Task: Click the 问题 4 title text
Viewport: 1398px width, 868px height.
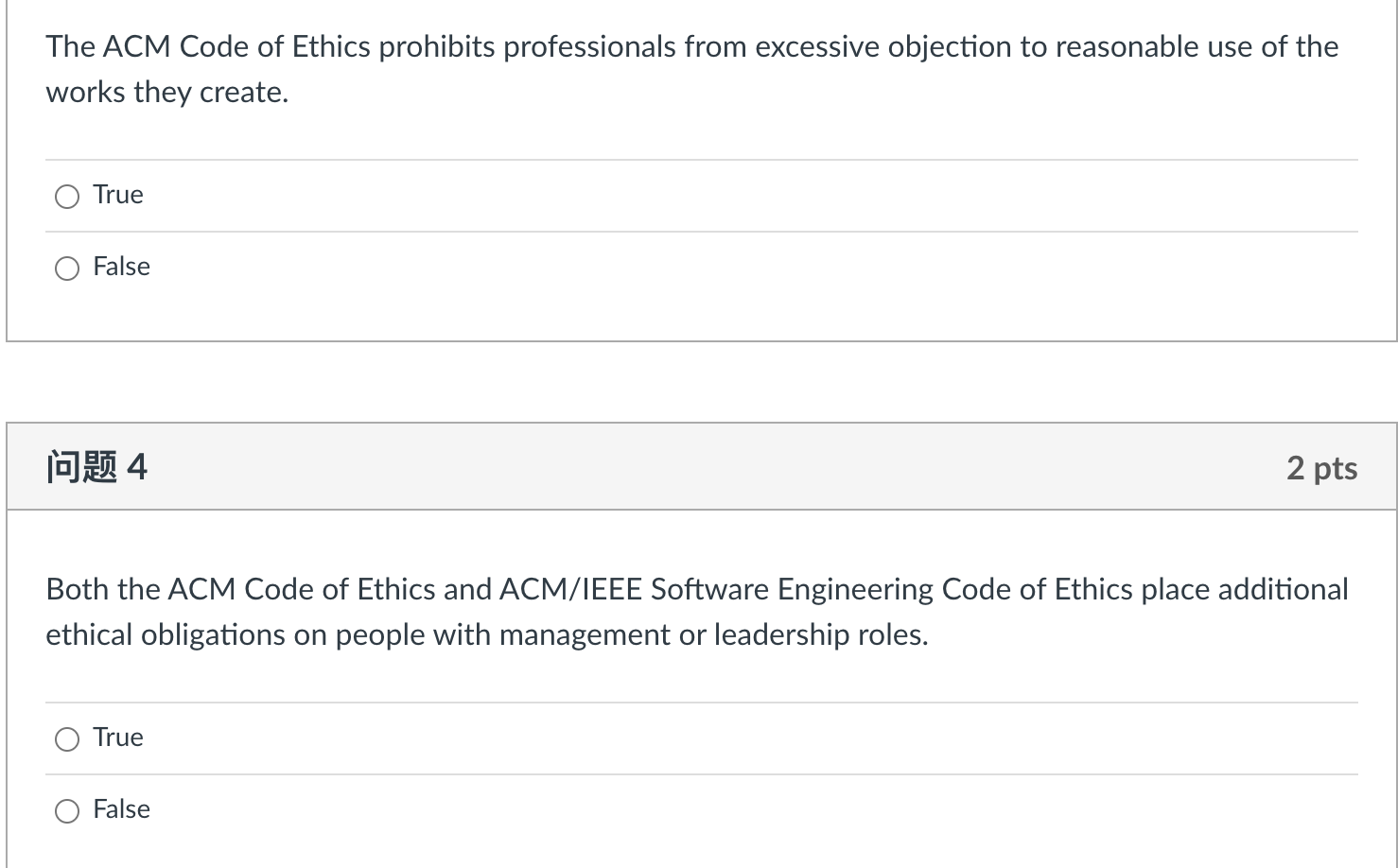Action: (x=97, y=465)
